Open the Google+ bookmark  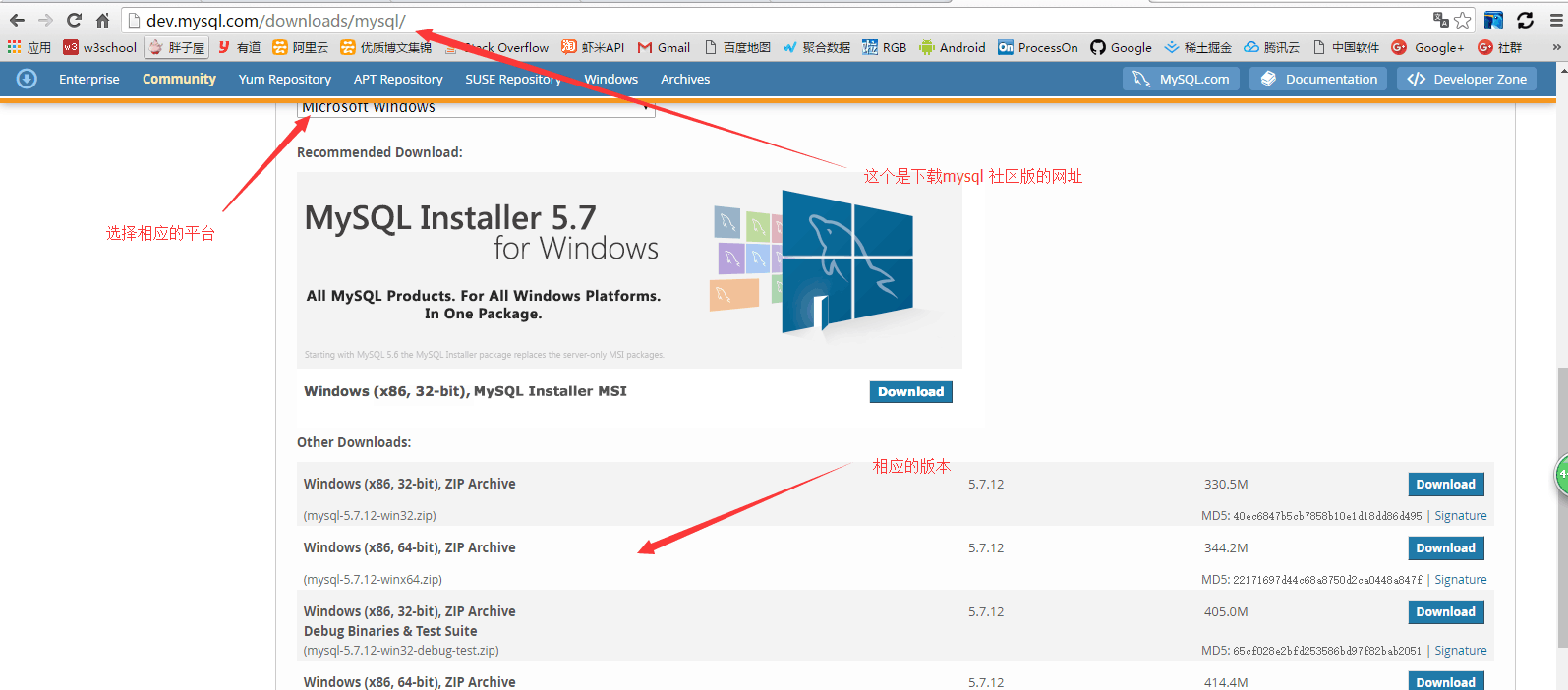(1427, 47)
